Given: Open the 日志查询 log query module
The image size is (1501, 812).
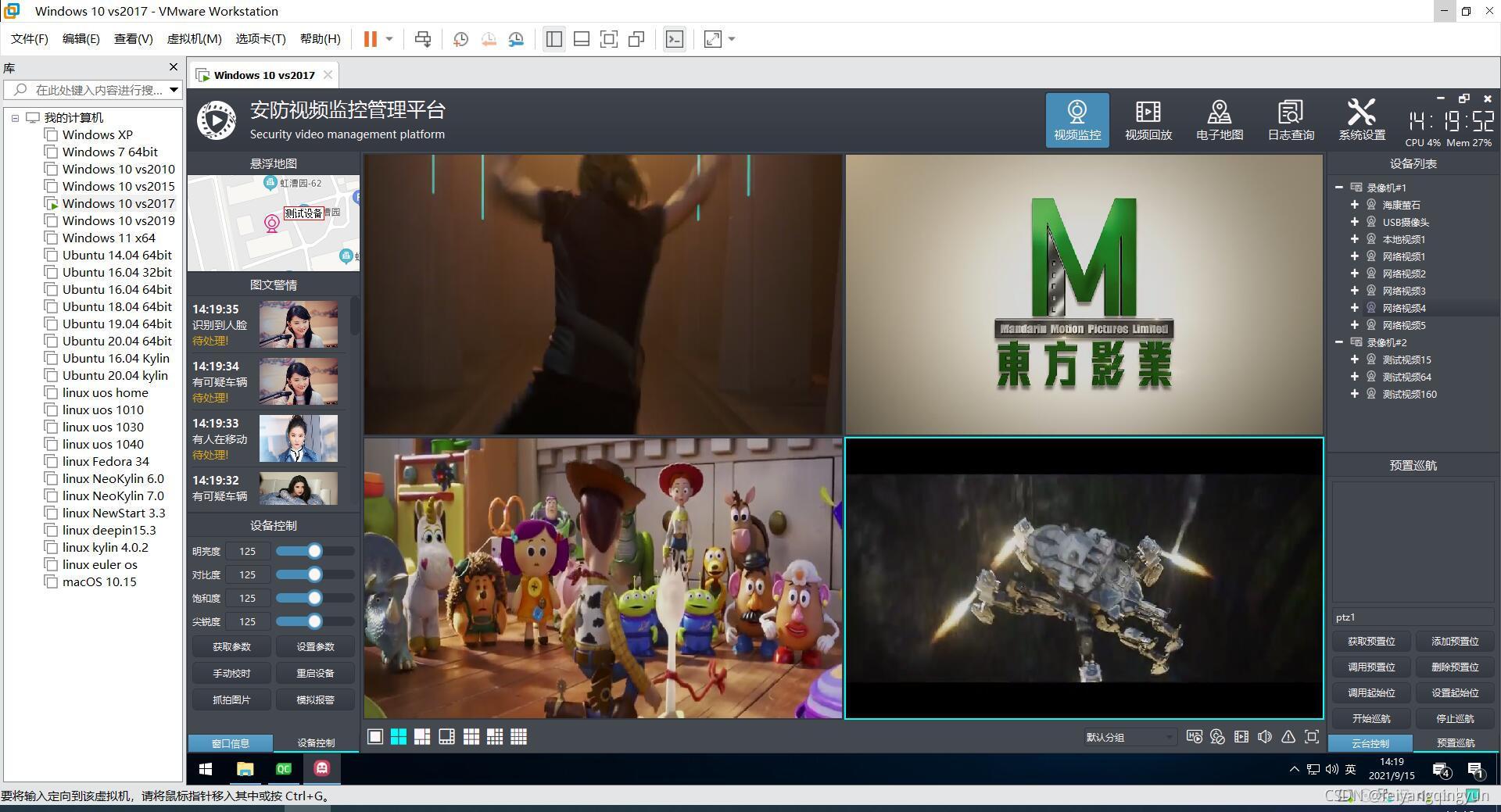Looking at the screenshot, I should pos(1290,120).
